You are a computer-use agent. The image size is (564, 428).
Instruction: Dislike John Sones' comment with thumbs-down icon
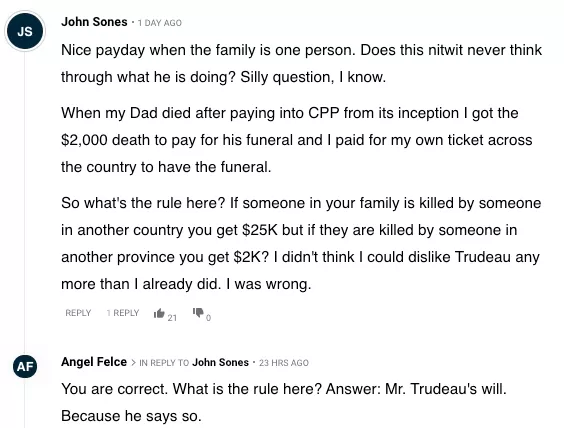[198, 313]
